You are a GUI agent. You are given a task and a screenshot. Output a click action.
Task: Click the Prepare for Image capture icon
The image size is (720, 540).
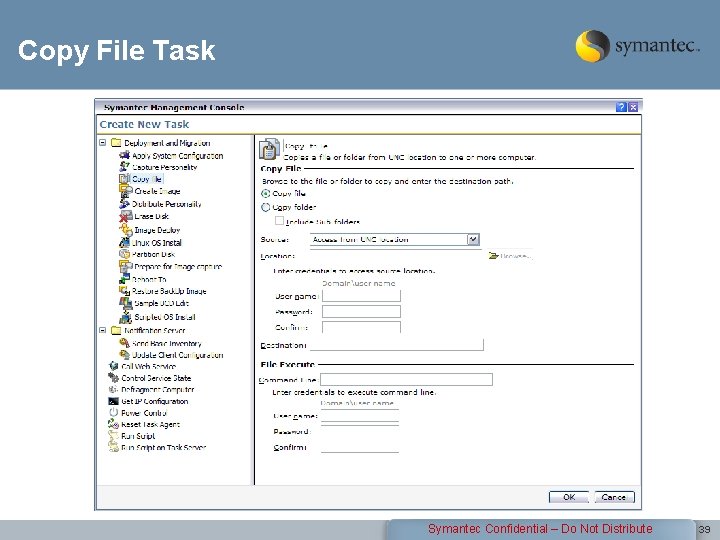[x=125, y=266]
